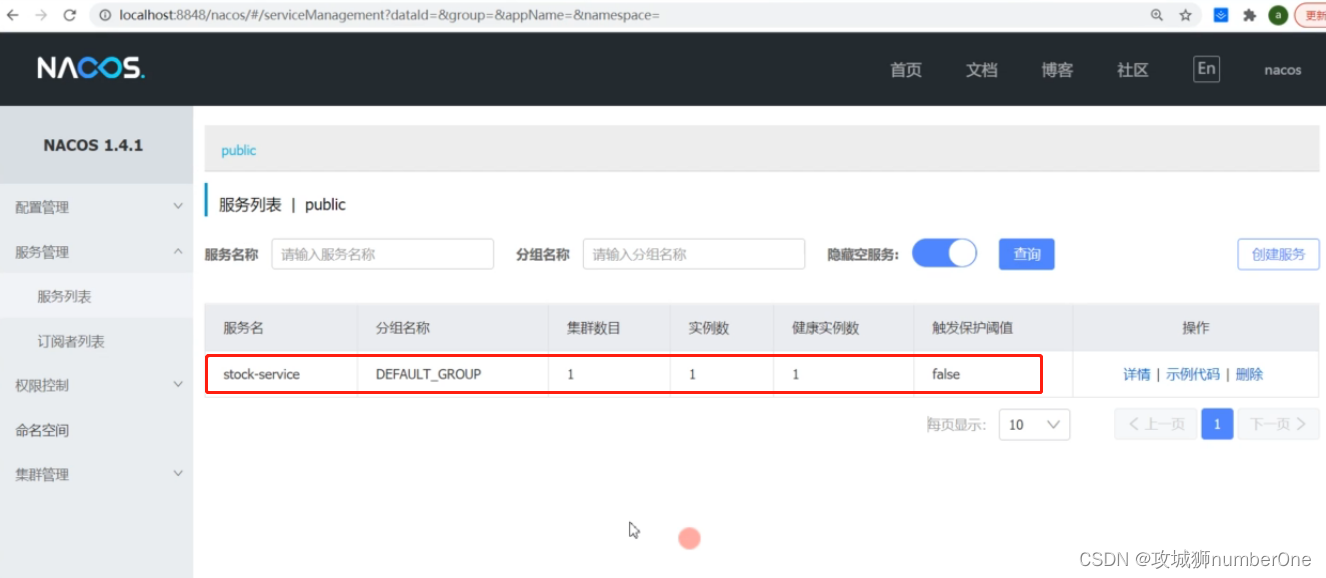Click the browser update button
Viewport: 1326px width, 578px height.
click(x=1311, y=15)
